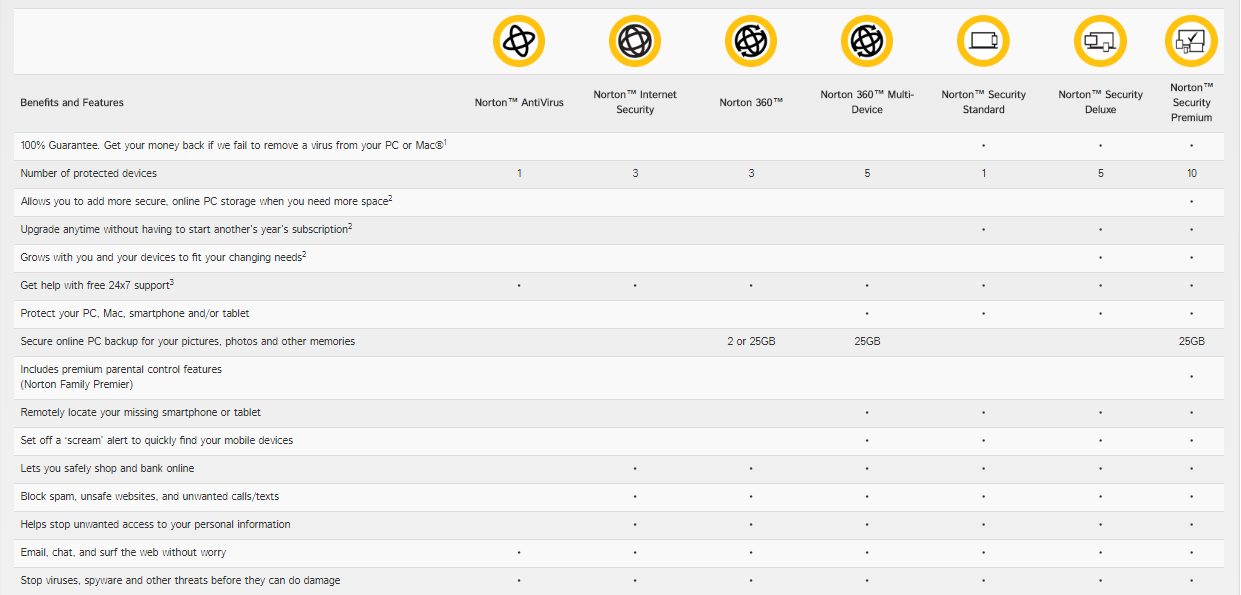Click the Norton Internet Security globe icon
This screenshot has width=1241, height=595.
[x=635, y=42]
